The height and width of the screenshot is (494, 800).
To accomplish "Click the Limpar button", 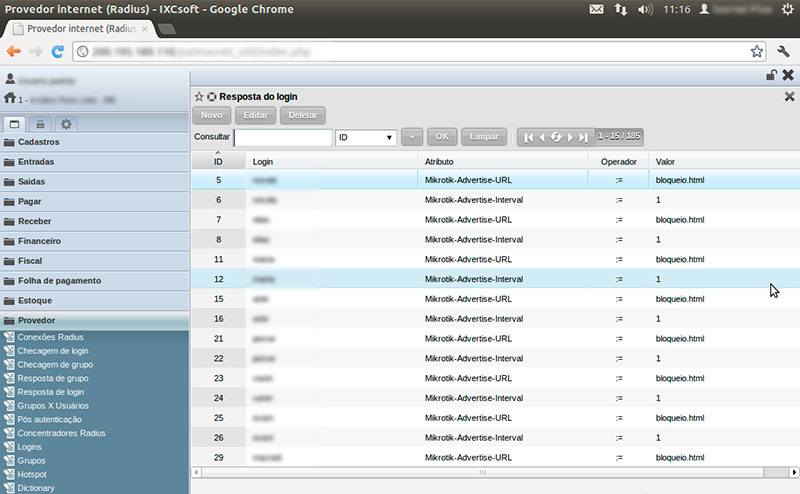I will [x=484, y=137].
